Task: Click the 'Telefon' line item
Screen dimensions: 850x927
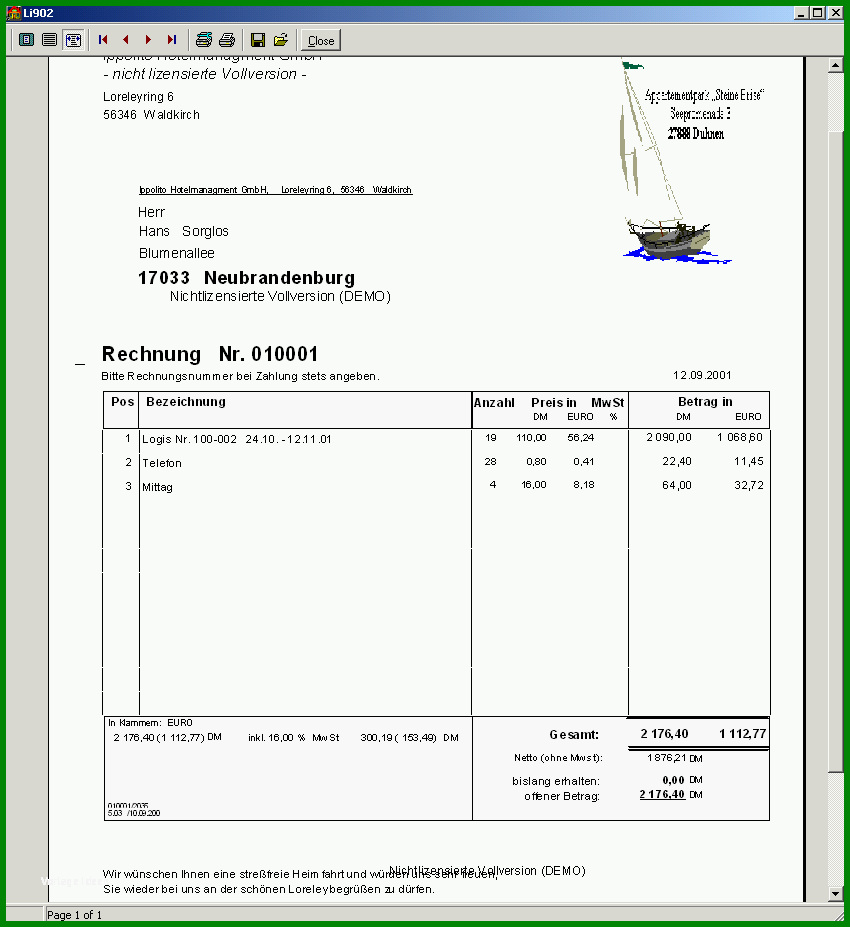Action: tap(161, 463)
